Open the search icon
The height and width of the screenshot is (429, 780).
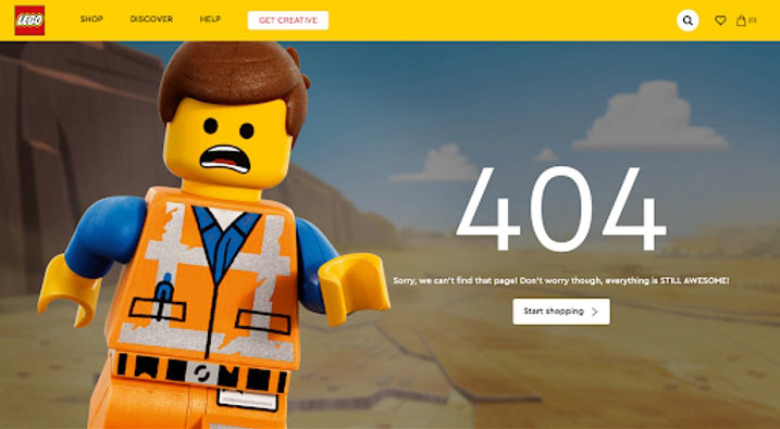(687, 20)
